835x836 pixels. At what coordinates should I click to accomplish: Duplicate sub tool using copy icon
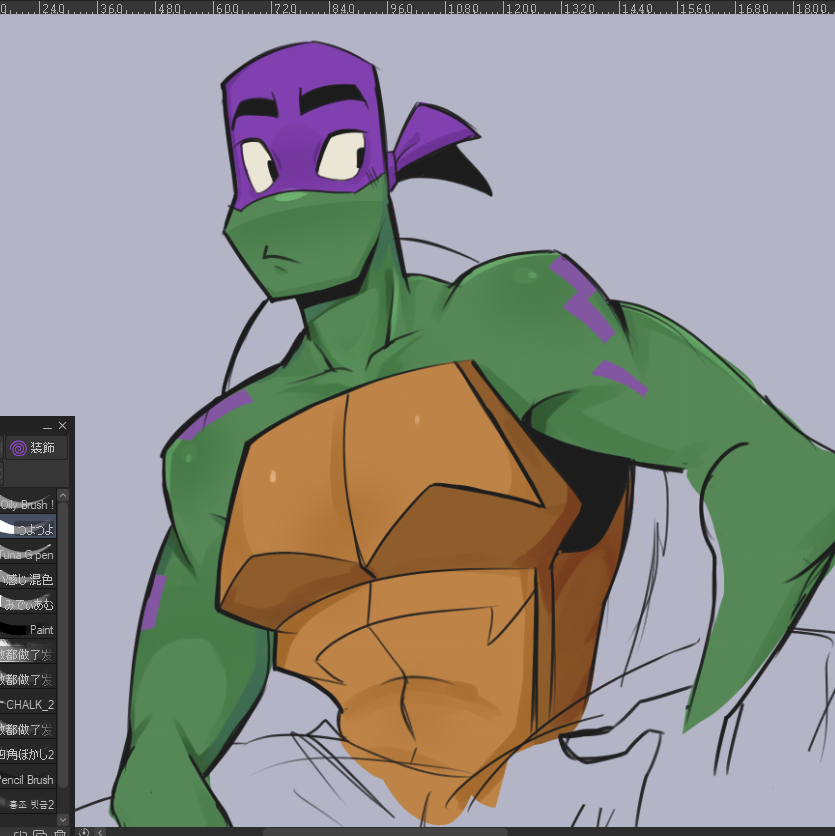pyautogui.click(x=40, y=832)
